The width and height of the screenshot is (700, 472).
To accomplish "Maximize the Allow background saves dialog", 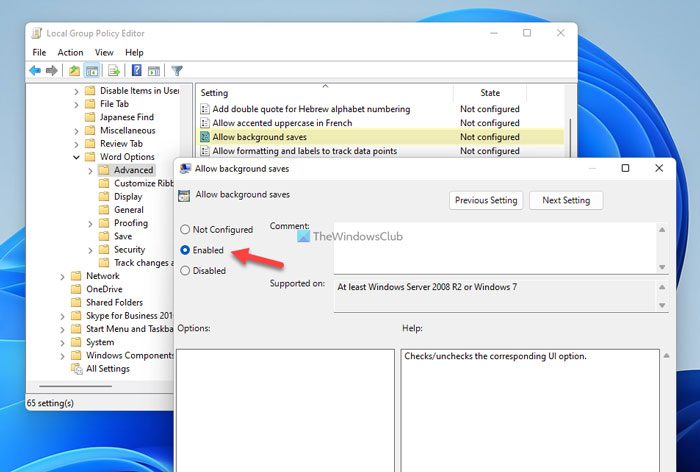I will tap(625, 168).
